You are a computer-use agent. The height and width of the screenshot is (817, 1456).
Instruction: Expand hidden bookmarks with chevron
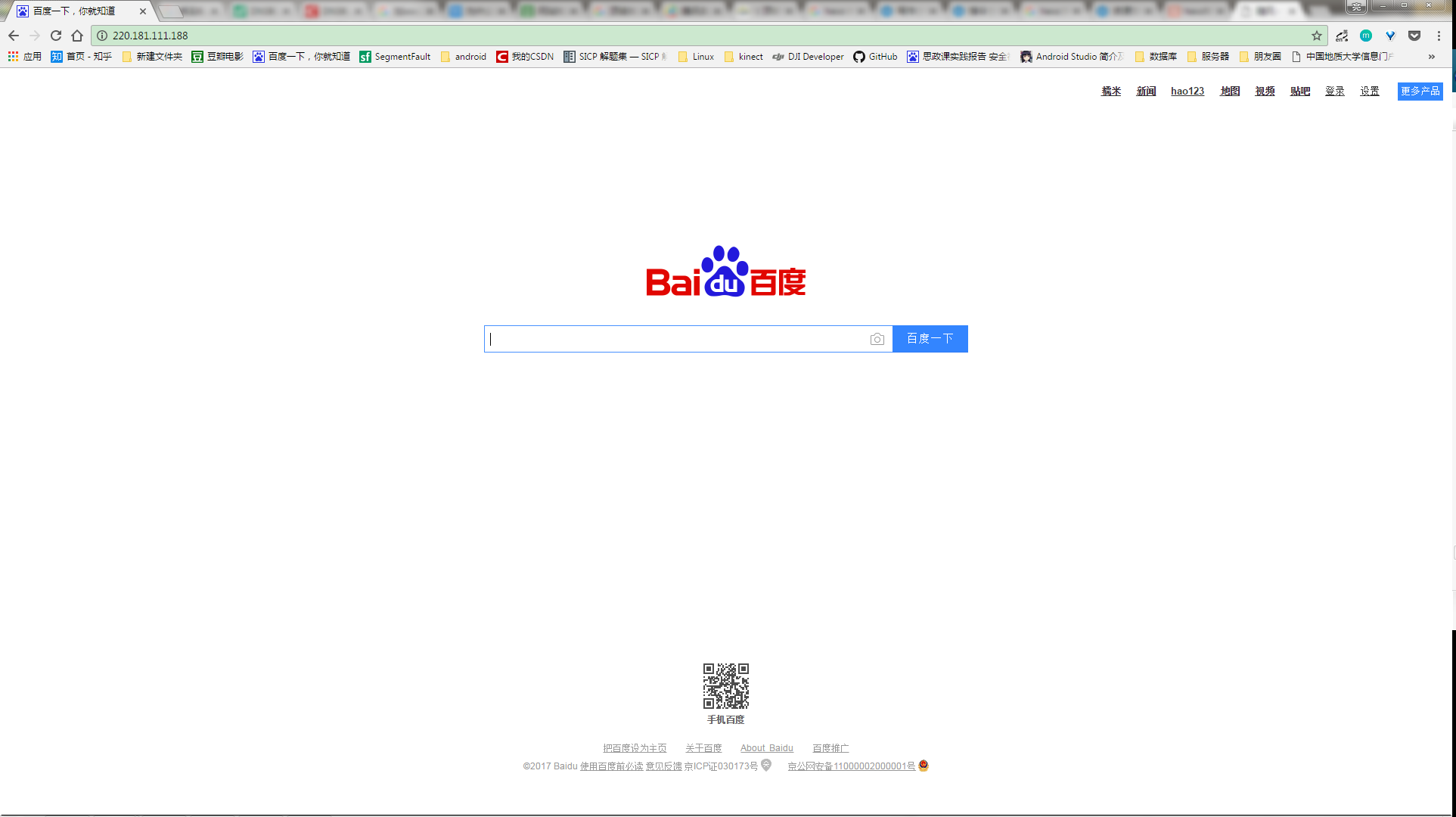(1431, 57)
